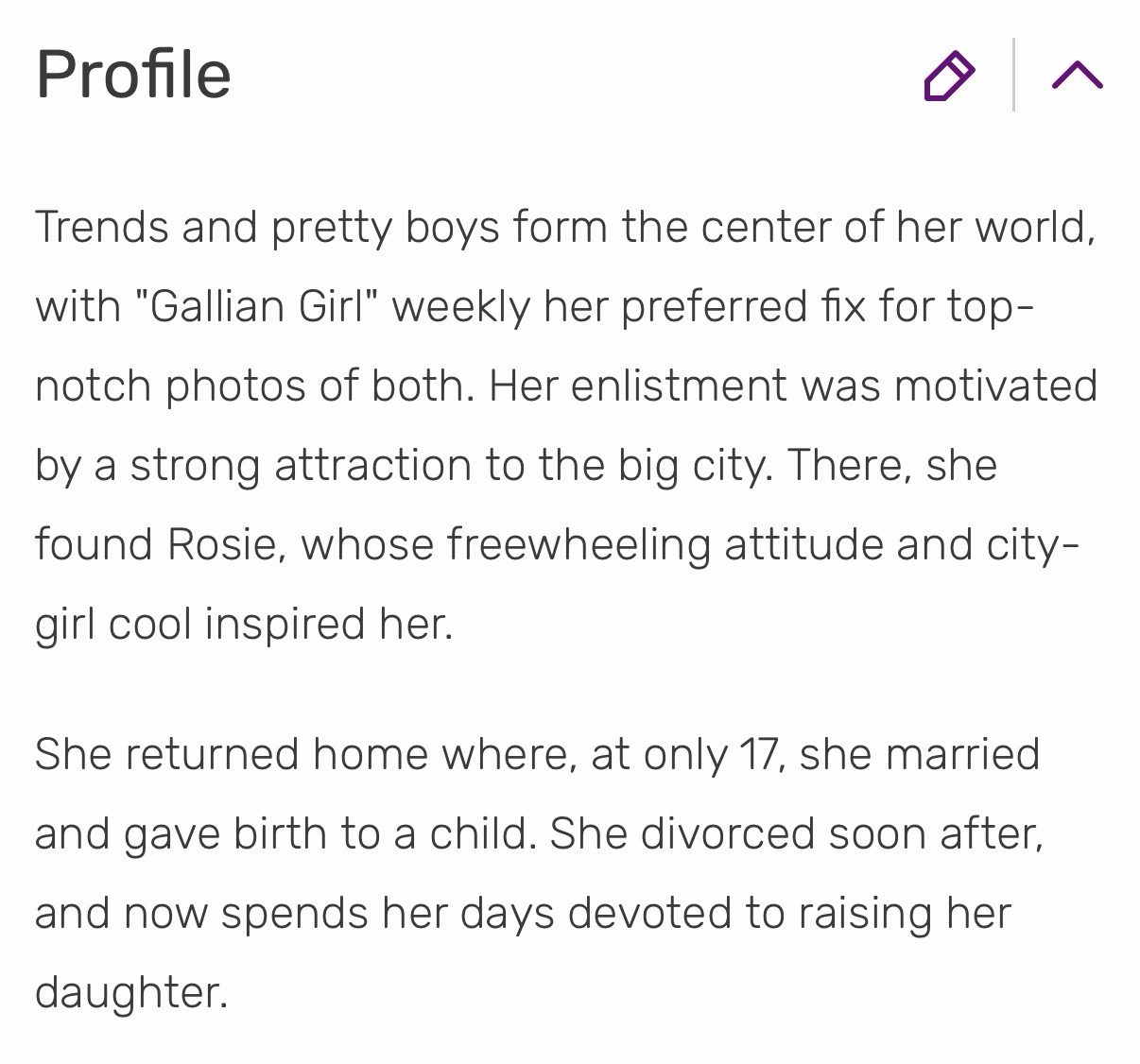Click the last word "daughter."
This screenshot has height=1064, width=1140.
pos(131,993)
